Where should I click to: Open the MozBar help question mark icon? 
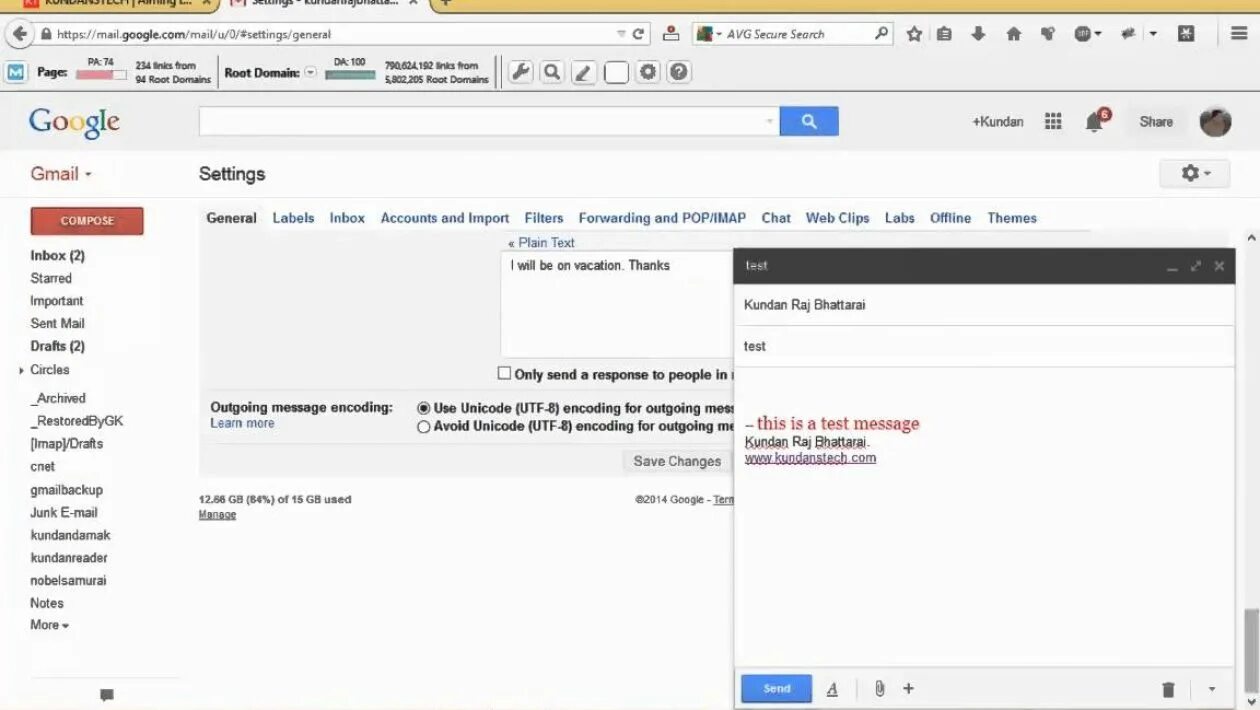coord(679,72)
